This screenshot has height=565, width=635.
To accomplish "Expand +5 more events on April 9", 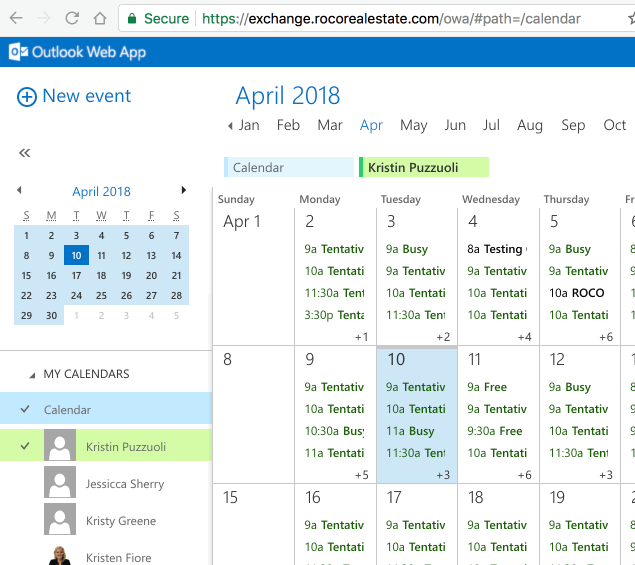I will [361, 475].
